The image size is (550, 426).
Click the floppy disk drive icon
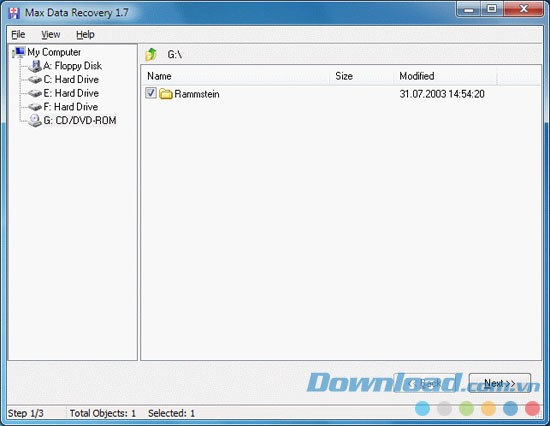tap(35, 66)
